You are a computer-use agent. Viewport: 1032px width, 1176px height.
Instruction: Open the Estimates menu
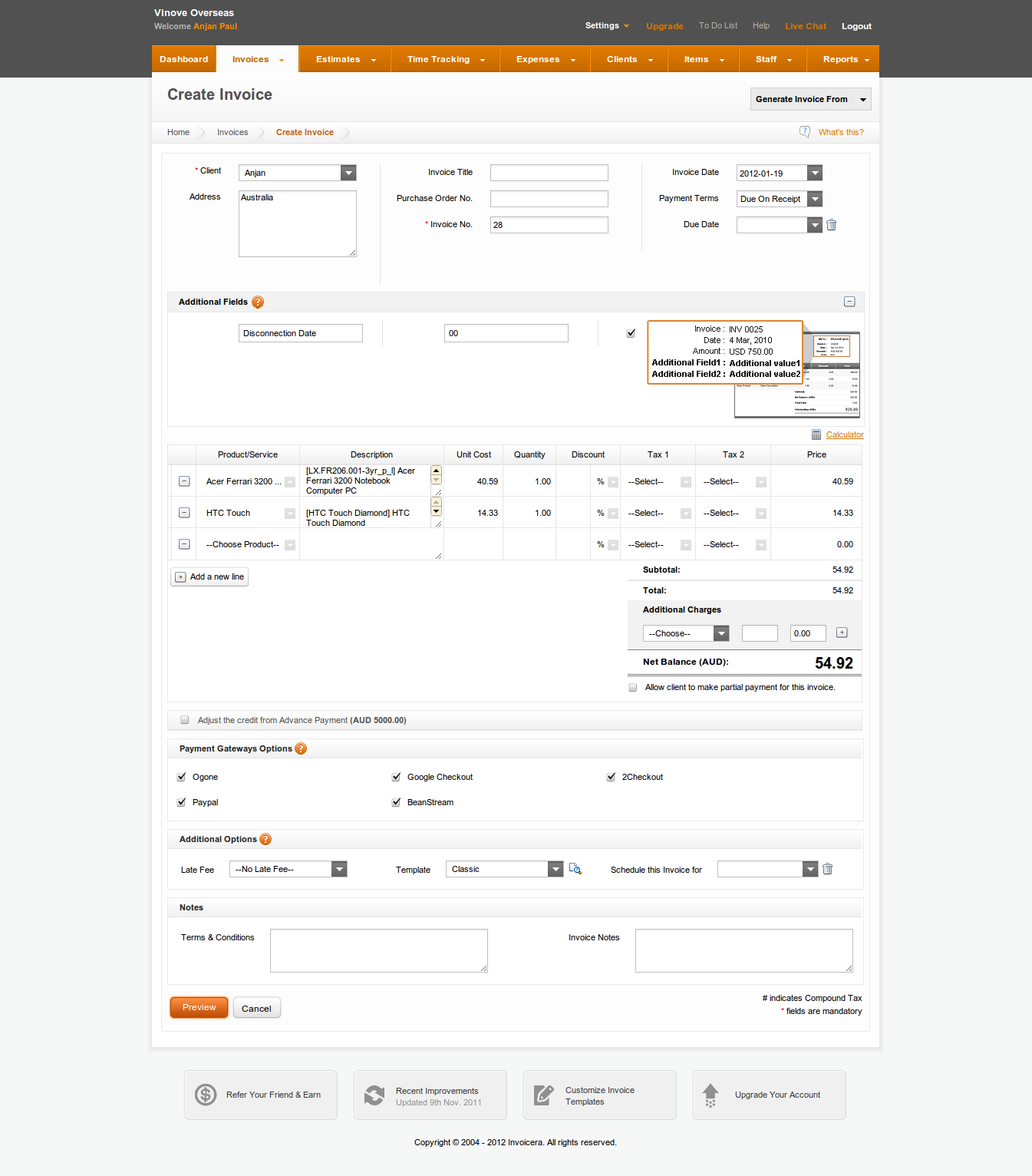pos(345,59)
